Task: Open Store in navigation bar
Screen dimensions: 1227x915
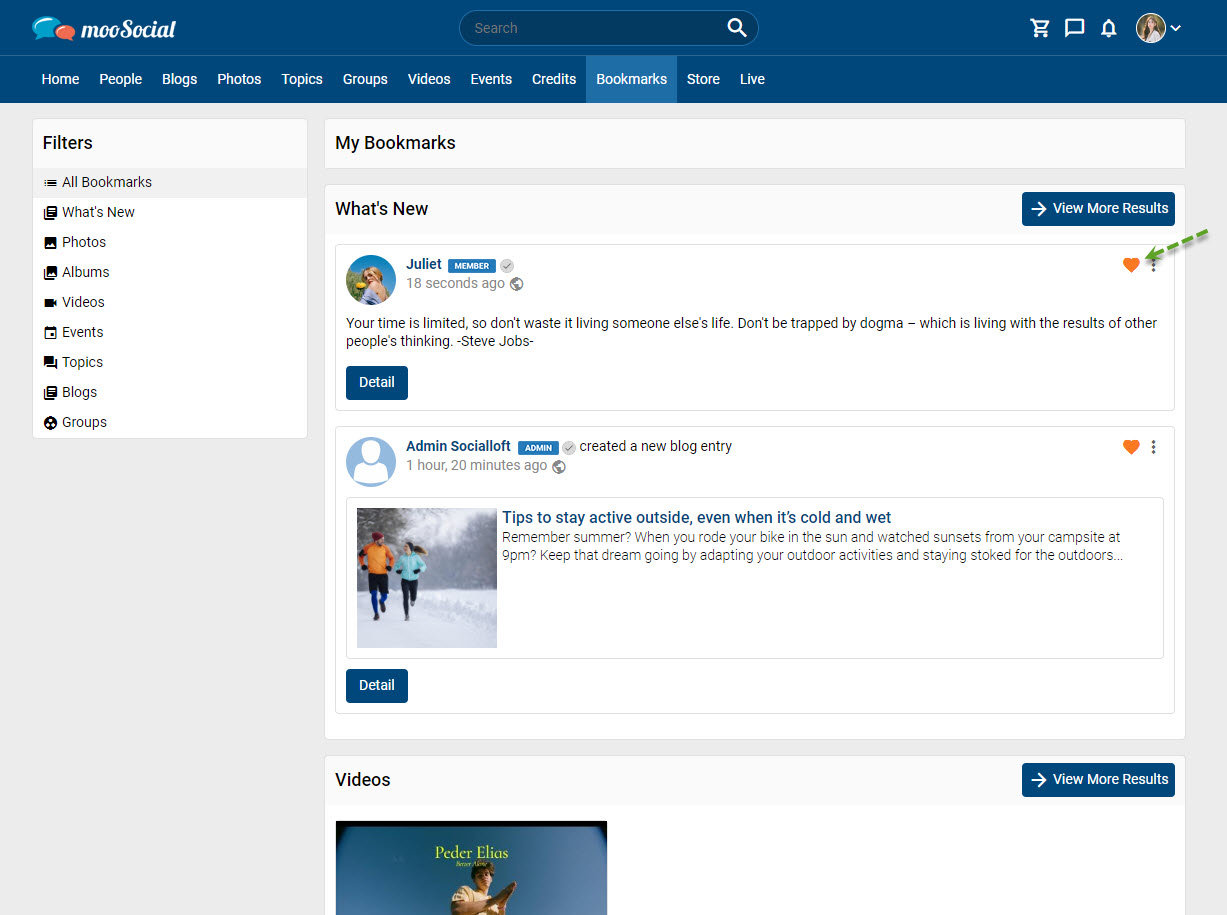Action: 703,79
